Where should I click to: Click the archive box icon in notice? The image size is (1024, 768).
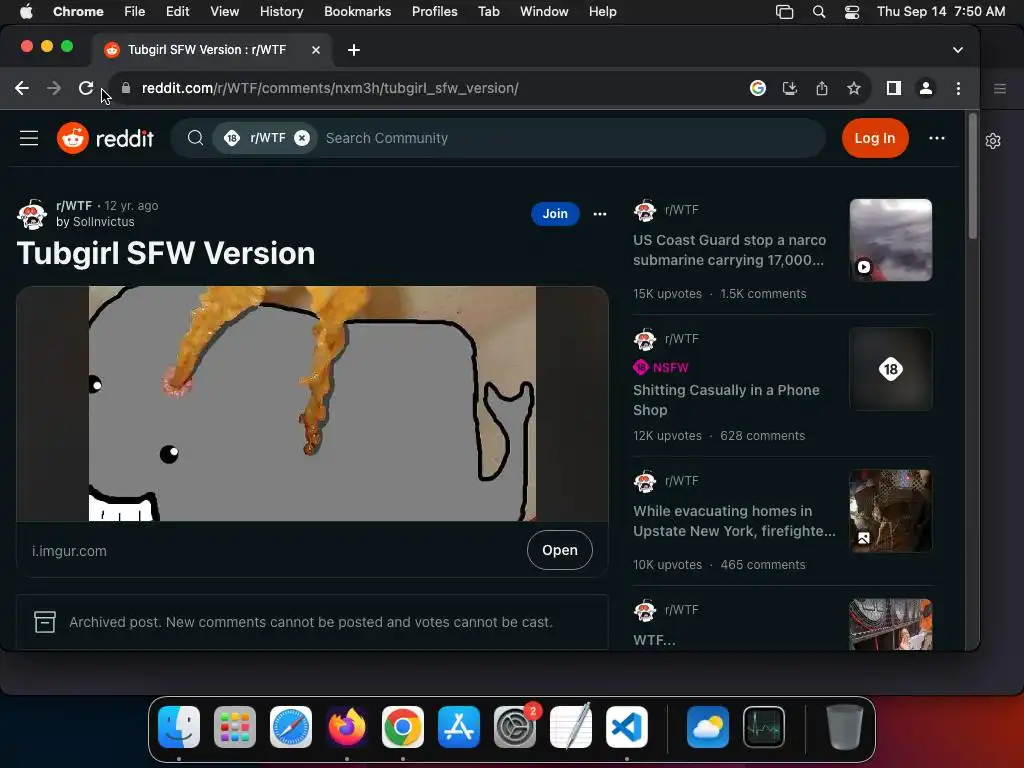tap(45, 622)
